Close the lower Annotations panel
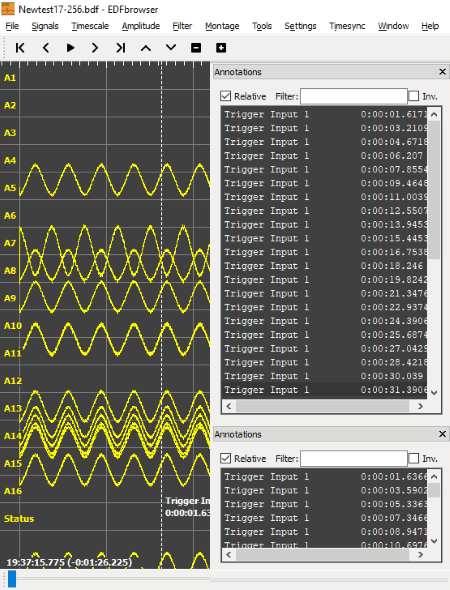 point(442,434)
